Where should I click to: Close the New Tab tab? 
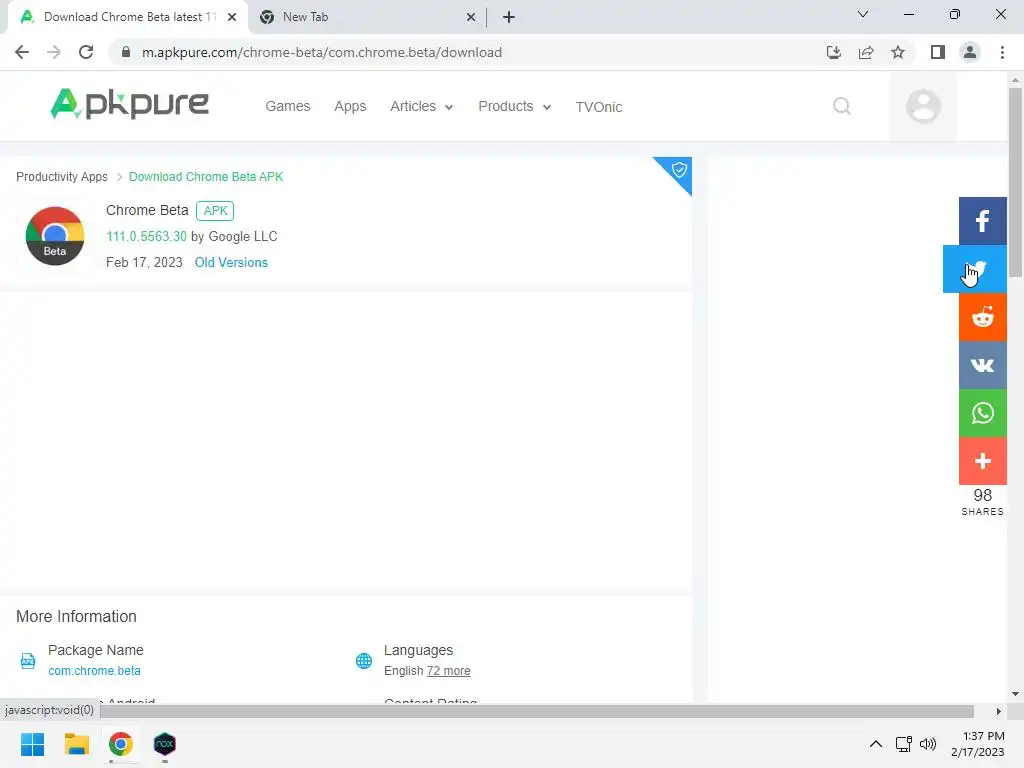(x=471, y=17)
